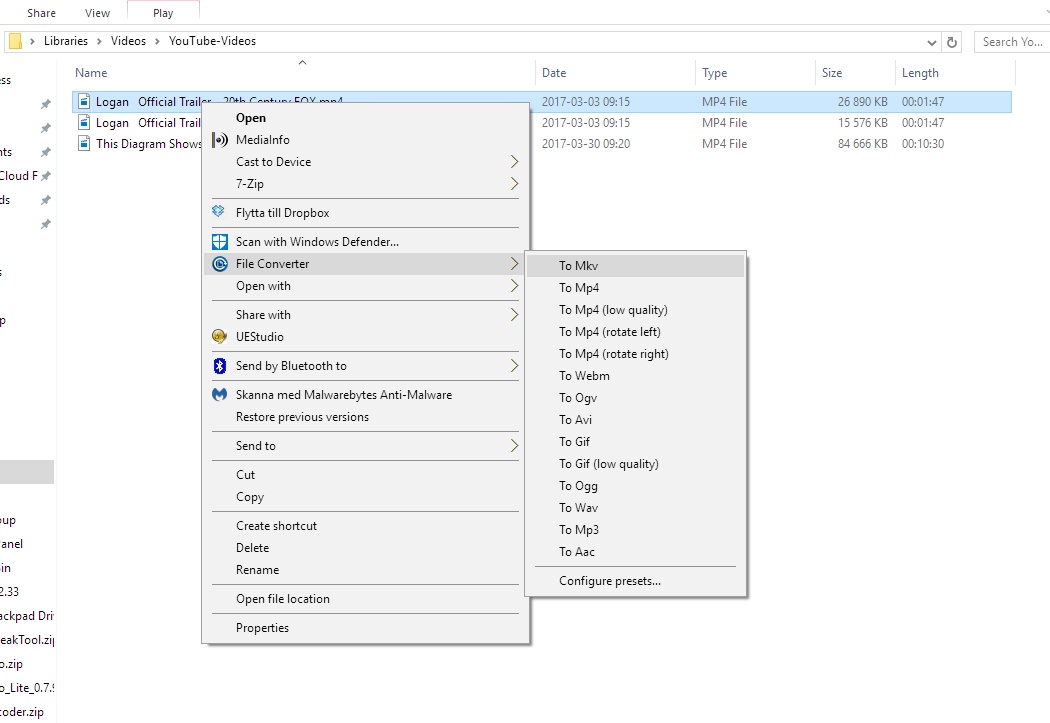
Task: Sort by the Length column header
Action: coord(956,73)
